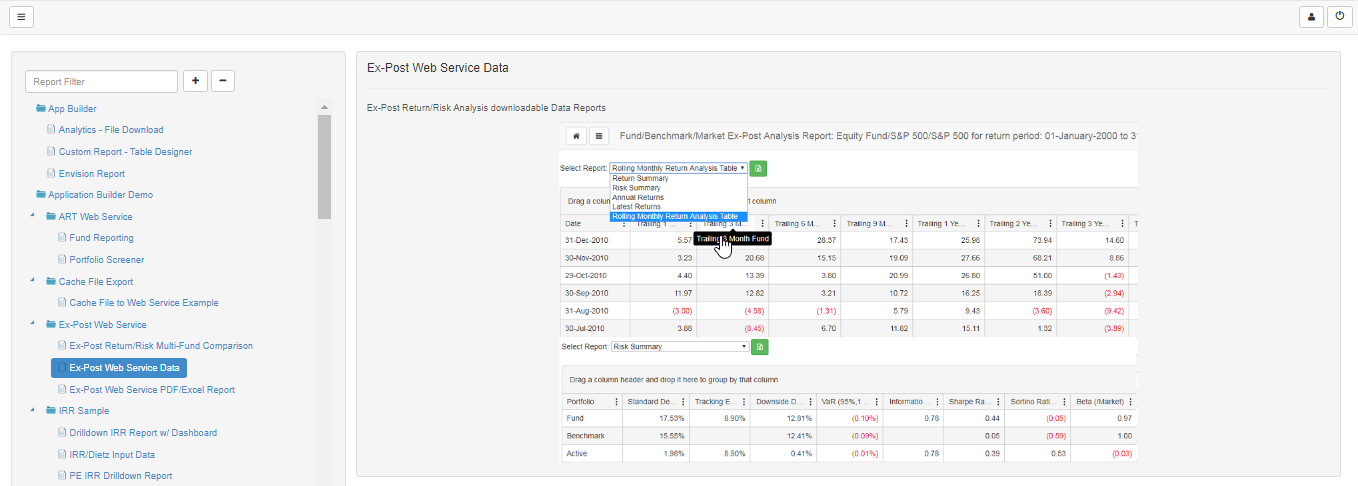Click the power/logout icon
This screenshot has width=1358, height=486.
click(1337, 17)
